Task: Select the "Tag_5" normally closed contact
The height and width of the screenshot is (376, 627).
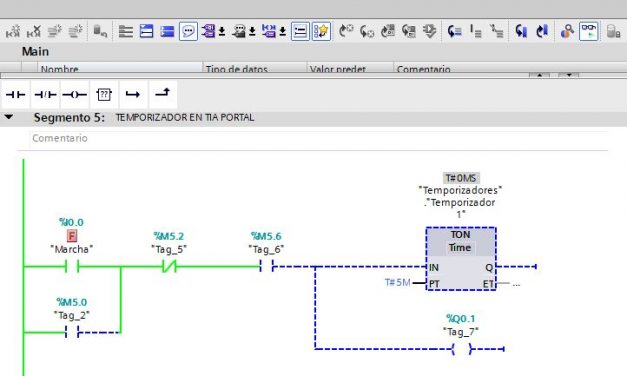Action: (169, 266)
